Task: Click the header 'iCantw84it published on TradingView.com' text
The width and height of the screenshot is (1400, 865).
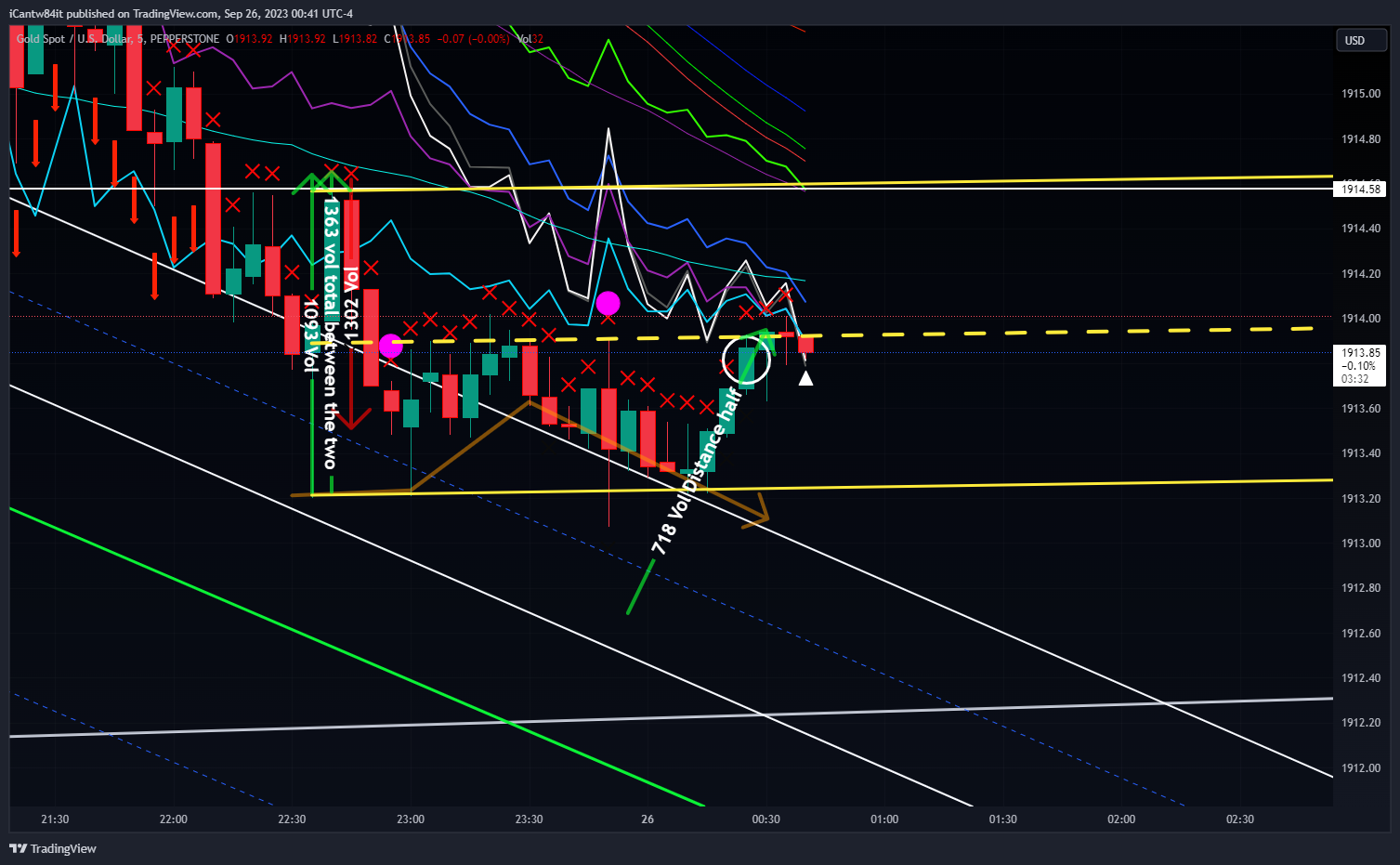Action: click(x=115, y=13)
